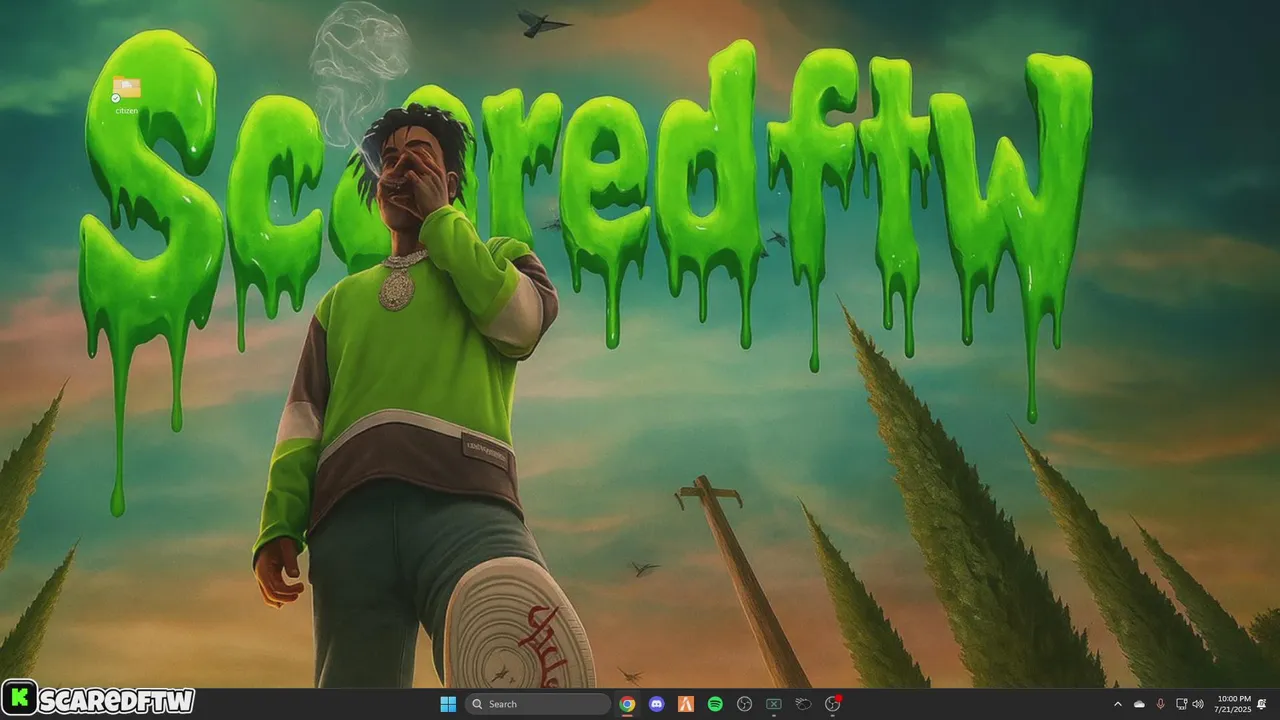
Task: Open the orange app icon next to Discord
Action: [x=686, y=704]
